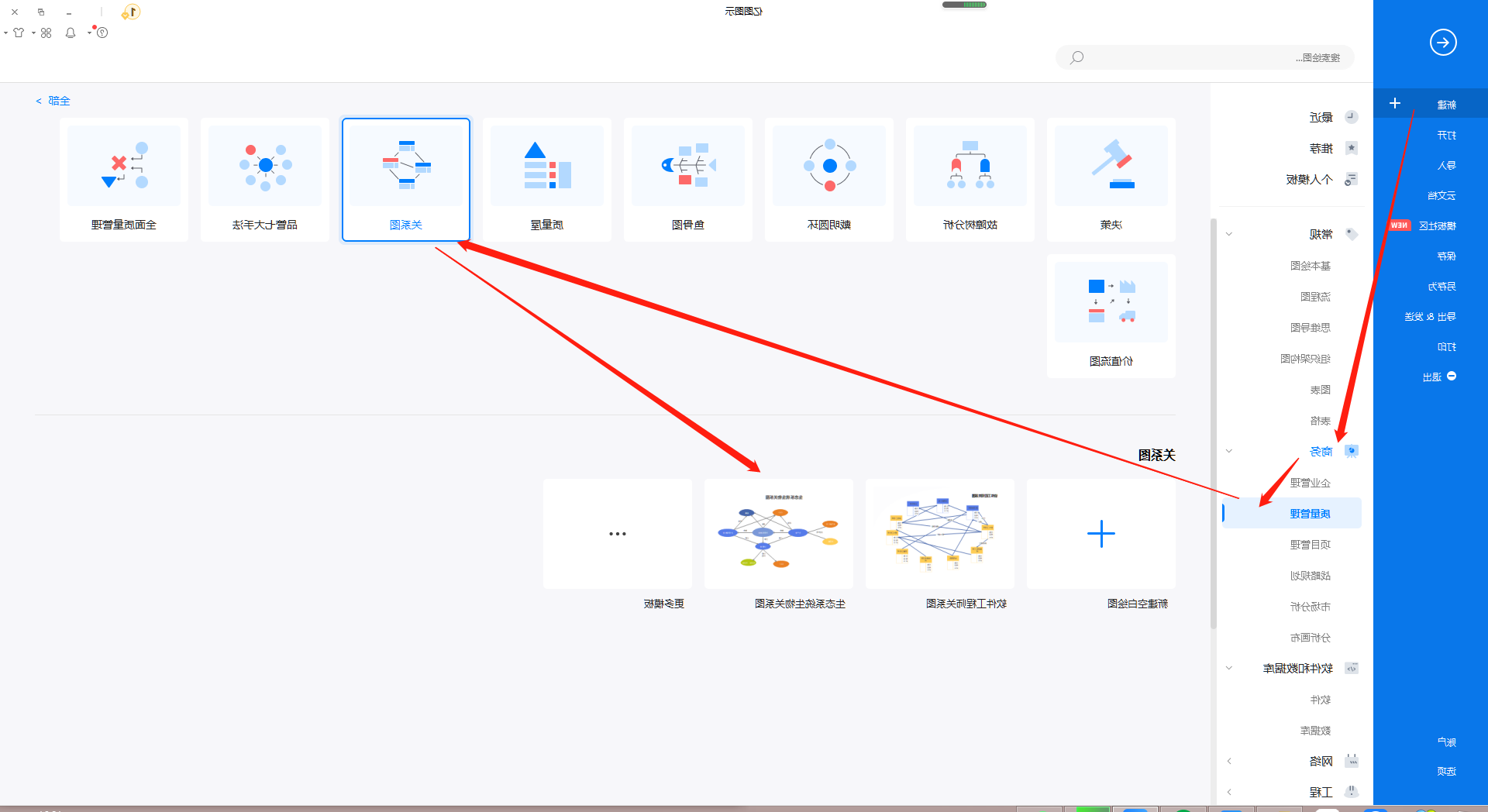This screenshot has width=1488, height=812.
Task: Expand the 工程 category chevron
Action: click(x=1229, y=792)
